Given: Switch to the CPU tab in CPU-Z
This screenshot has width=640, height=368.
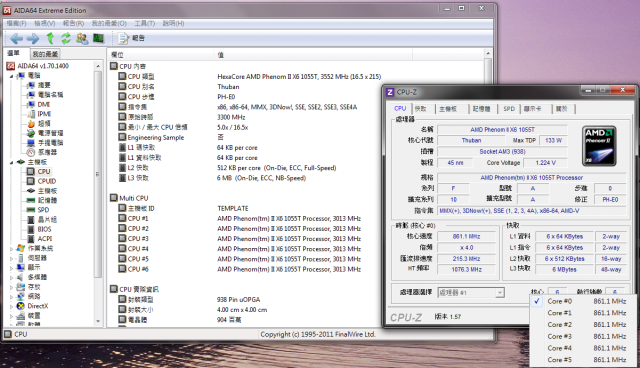Looking at the screenshot, I should pyautogui.click(x=400, y=108).
